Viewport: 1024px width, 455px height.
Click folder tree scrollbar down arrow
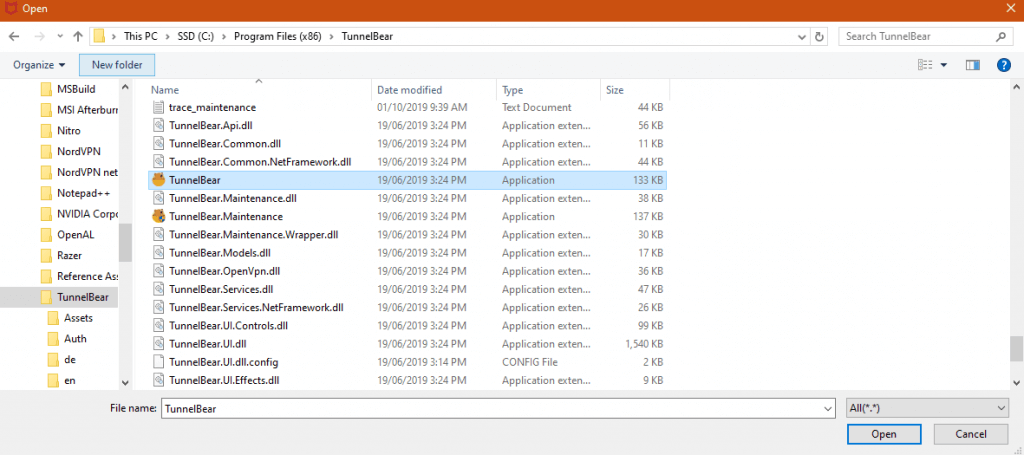tap(125, 382)
